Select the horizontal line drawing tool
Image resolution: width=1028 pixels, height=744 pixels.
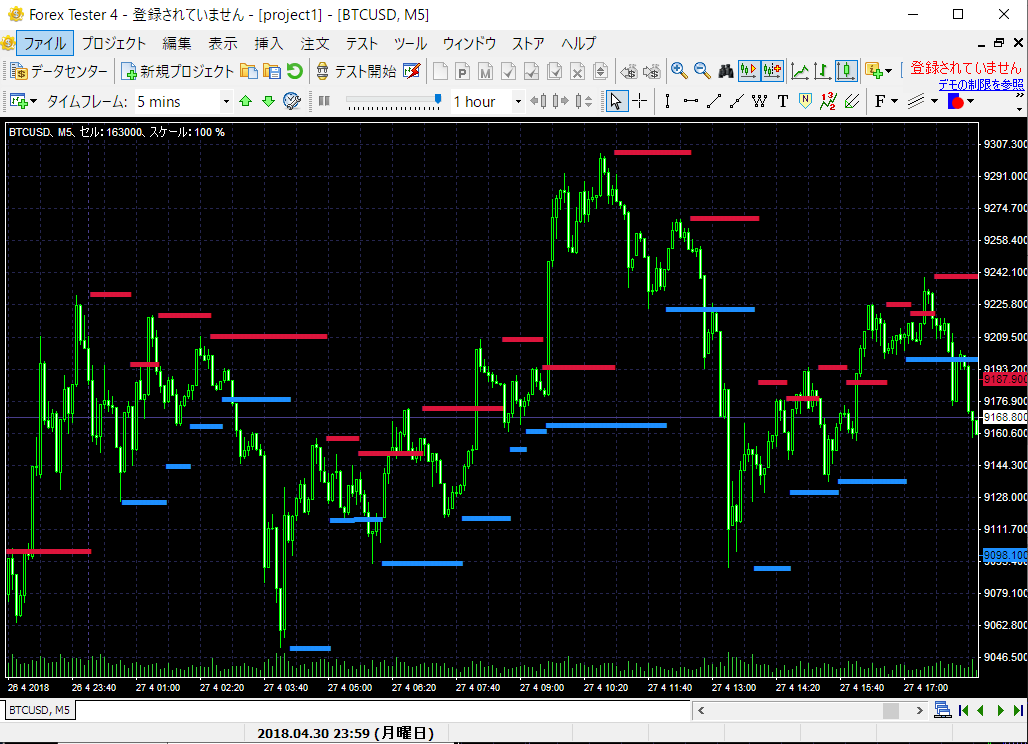click(x=690, y=102)
